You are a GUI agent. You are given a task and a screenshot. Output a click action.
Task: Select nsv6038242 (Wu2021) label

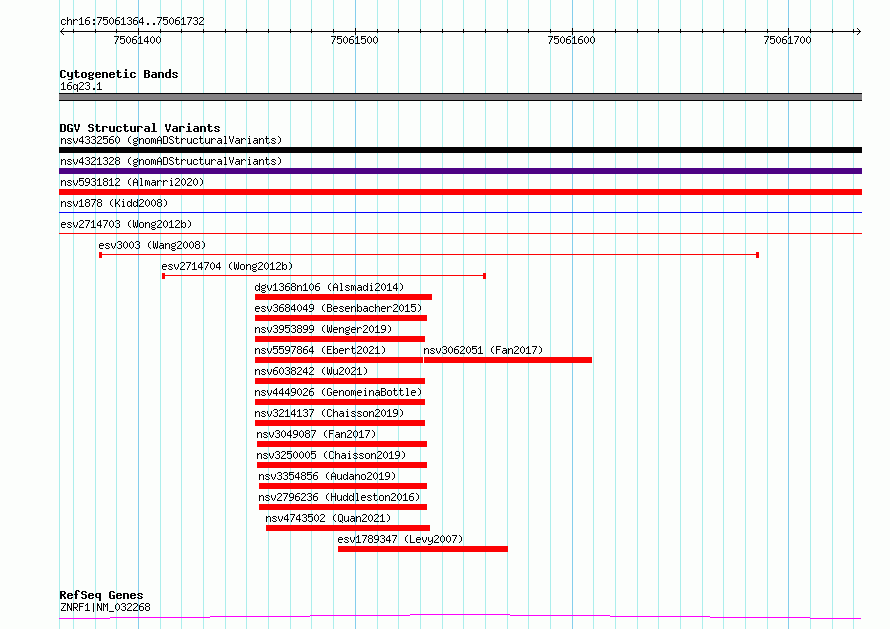pyautogui.click(x=311, y=371)
